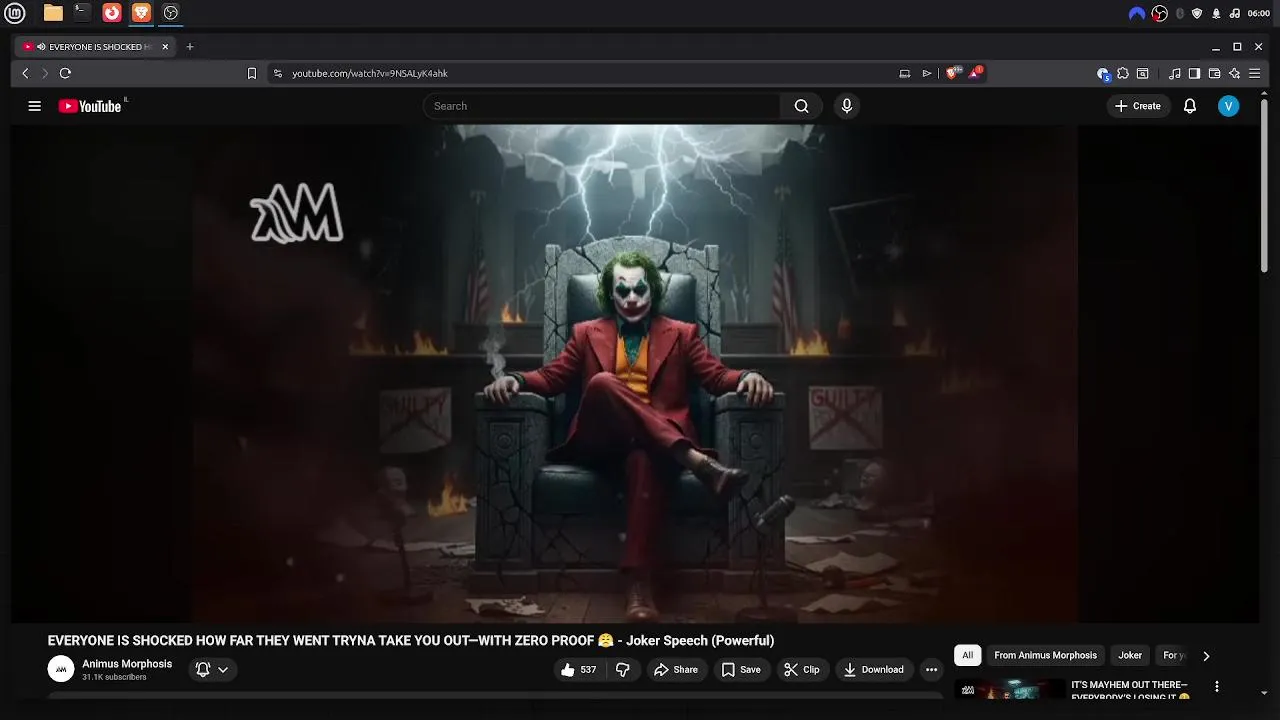This screenshot has height=720, width=1280.
Task: Click the video player to pause
Action: (x=635, y=373)
